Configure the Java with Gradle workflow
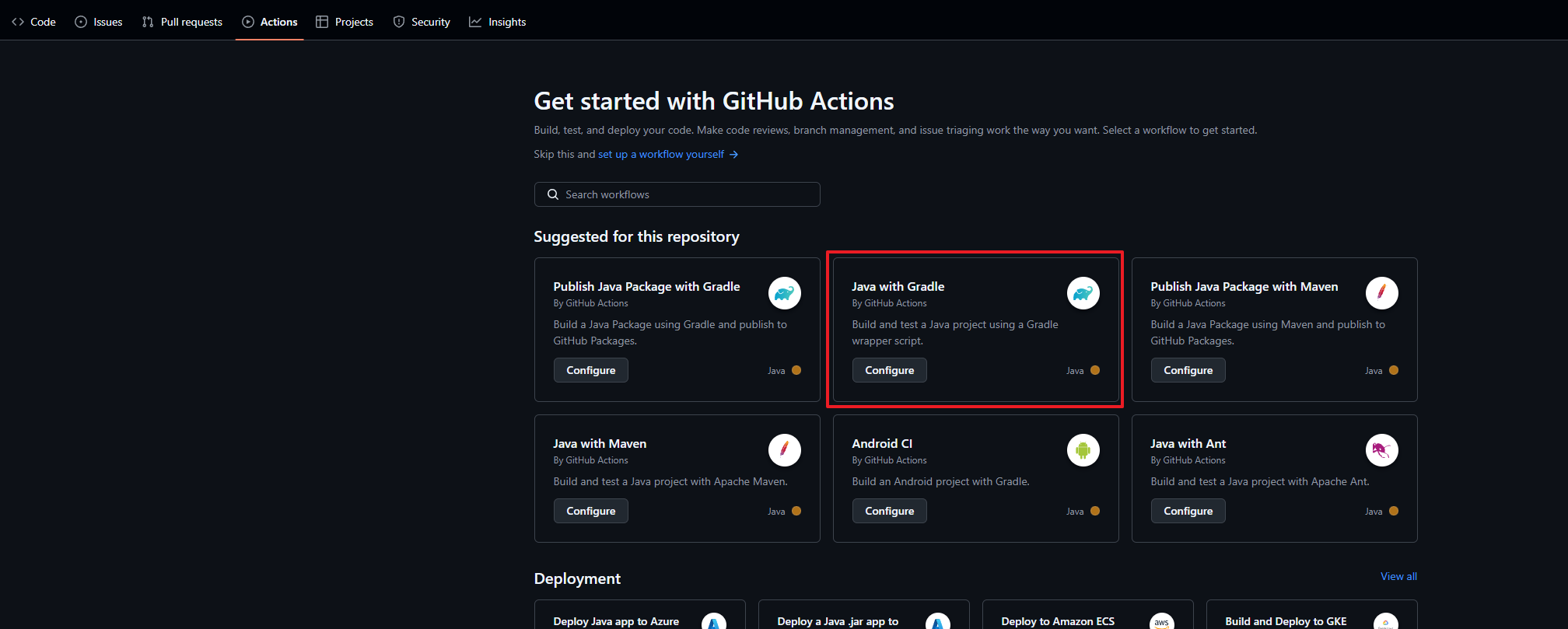Screen dimensions: 1568x629 [890, 370]
